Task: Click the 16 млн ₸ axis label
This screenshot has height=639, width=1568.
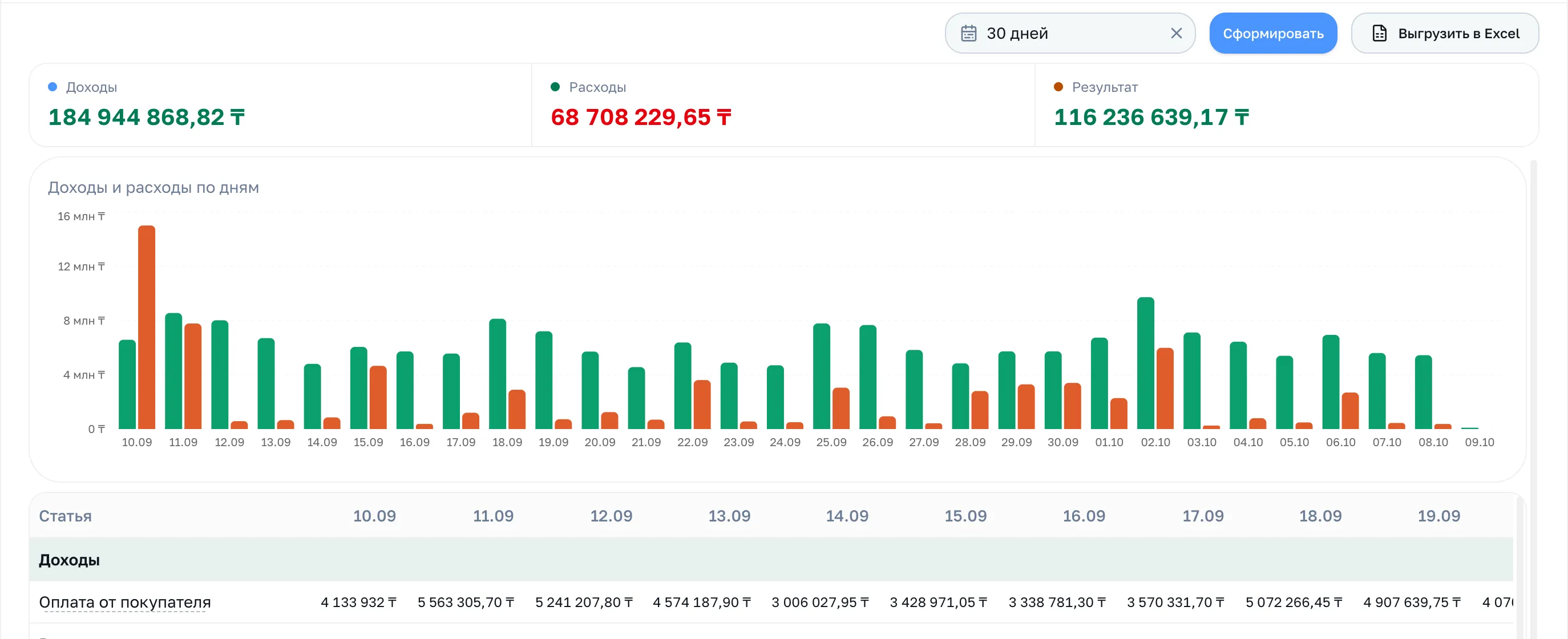Action: point(81,217)
